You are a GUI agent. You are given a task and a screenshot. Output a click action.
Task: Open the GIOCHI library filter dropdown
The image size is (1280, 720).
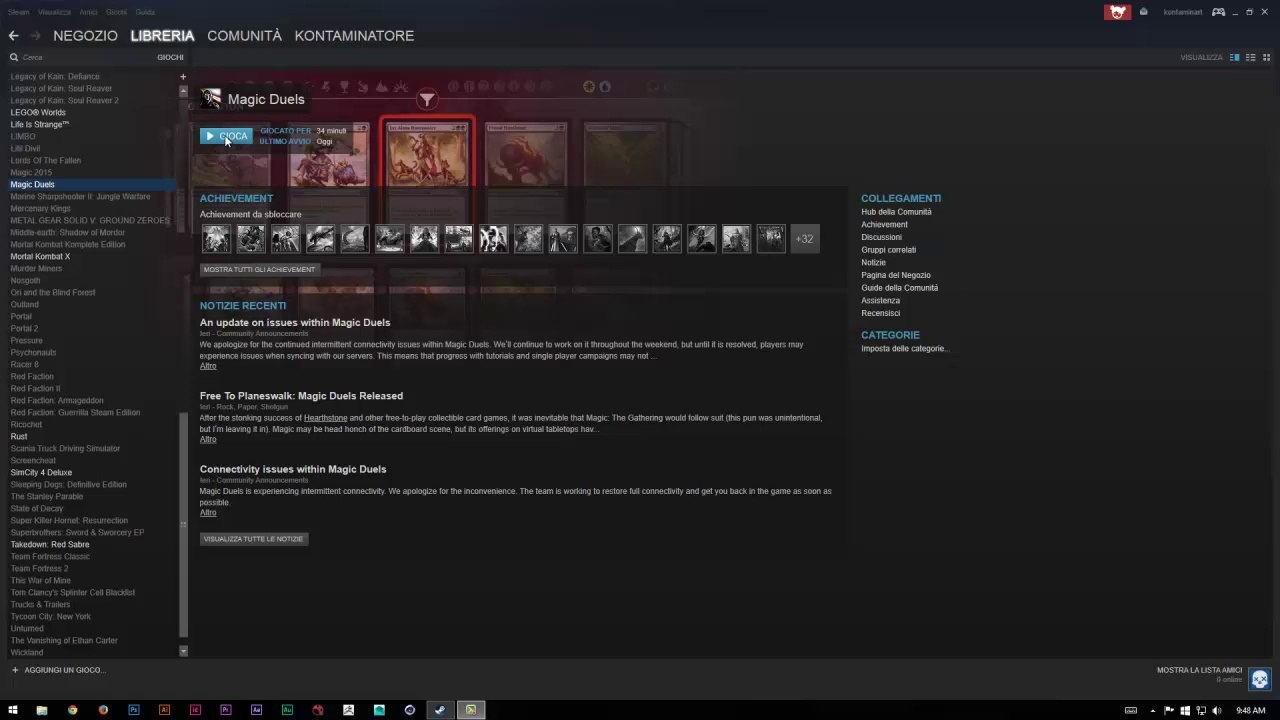[170, 57]
